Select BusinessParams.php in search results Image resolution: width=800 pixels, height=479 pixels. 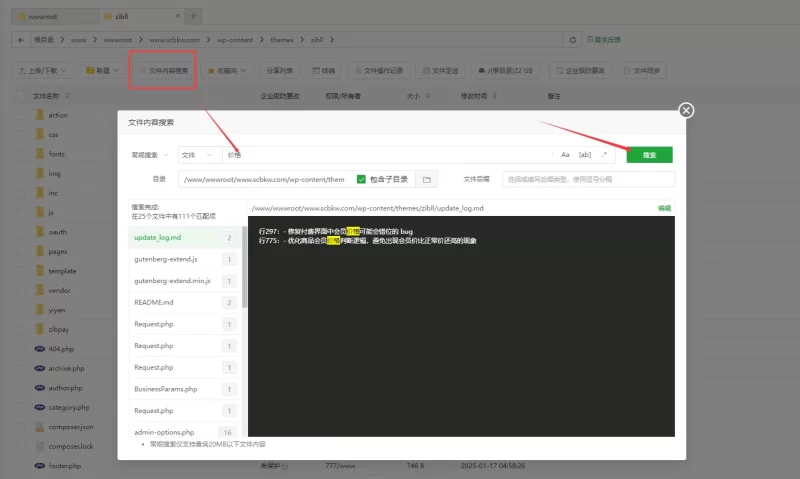click(184, 389)
